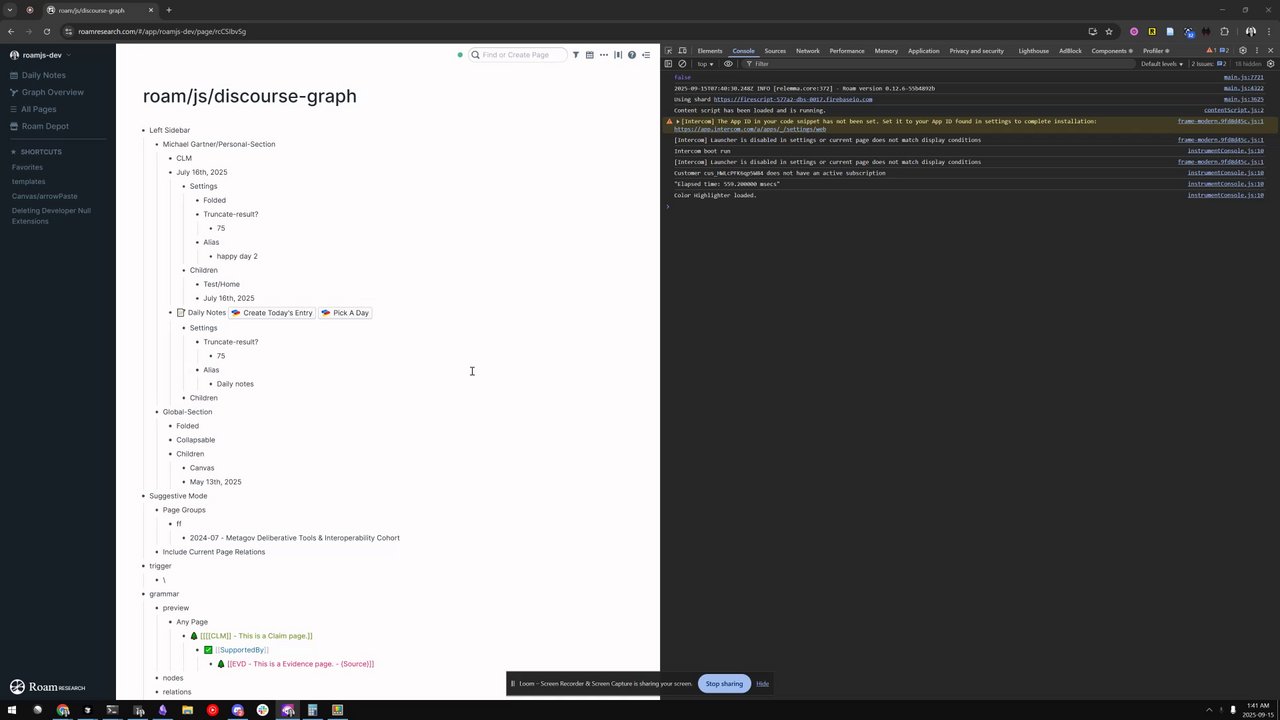Click the console Filter input field
Viewport: 1280px width, 720px height.
(x=940, y=64)
